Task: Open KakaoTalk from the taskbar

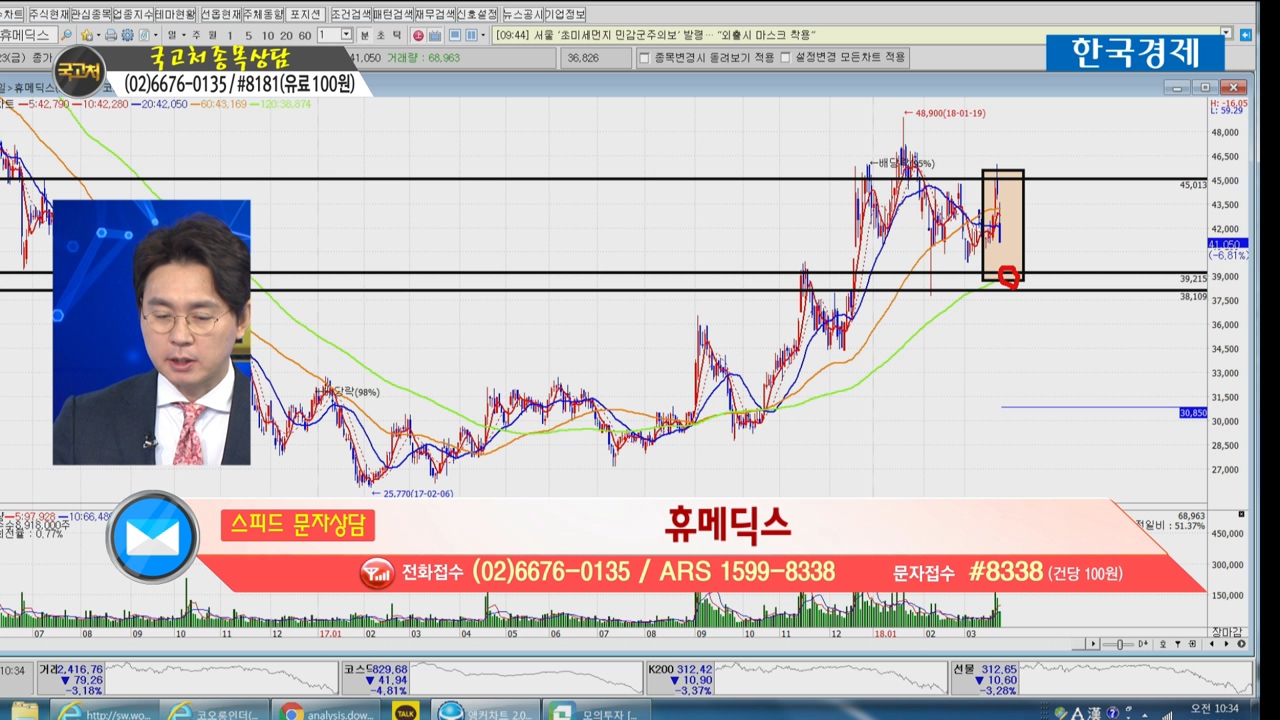Action: [x=405, y=710]
